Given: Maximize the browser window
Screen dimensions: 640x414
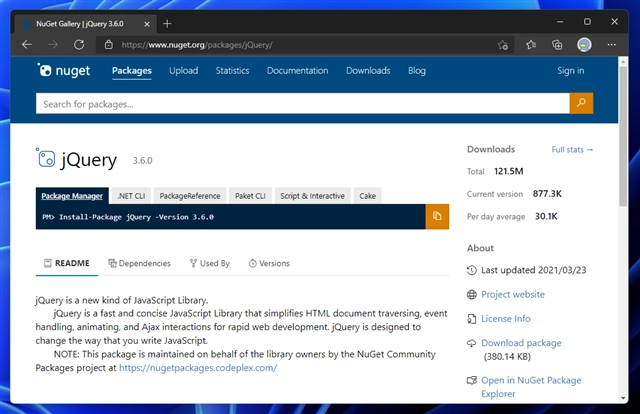Looking at the screenshot, I should [587, 22].
